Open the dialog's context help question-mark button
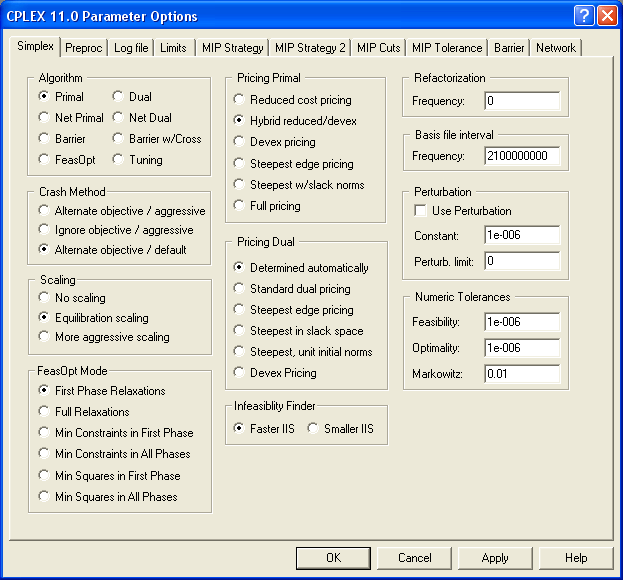The image size is (623, 580). click(x=584, y=15)
